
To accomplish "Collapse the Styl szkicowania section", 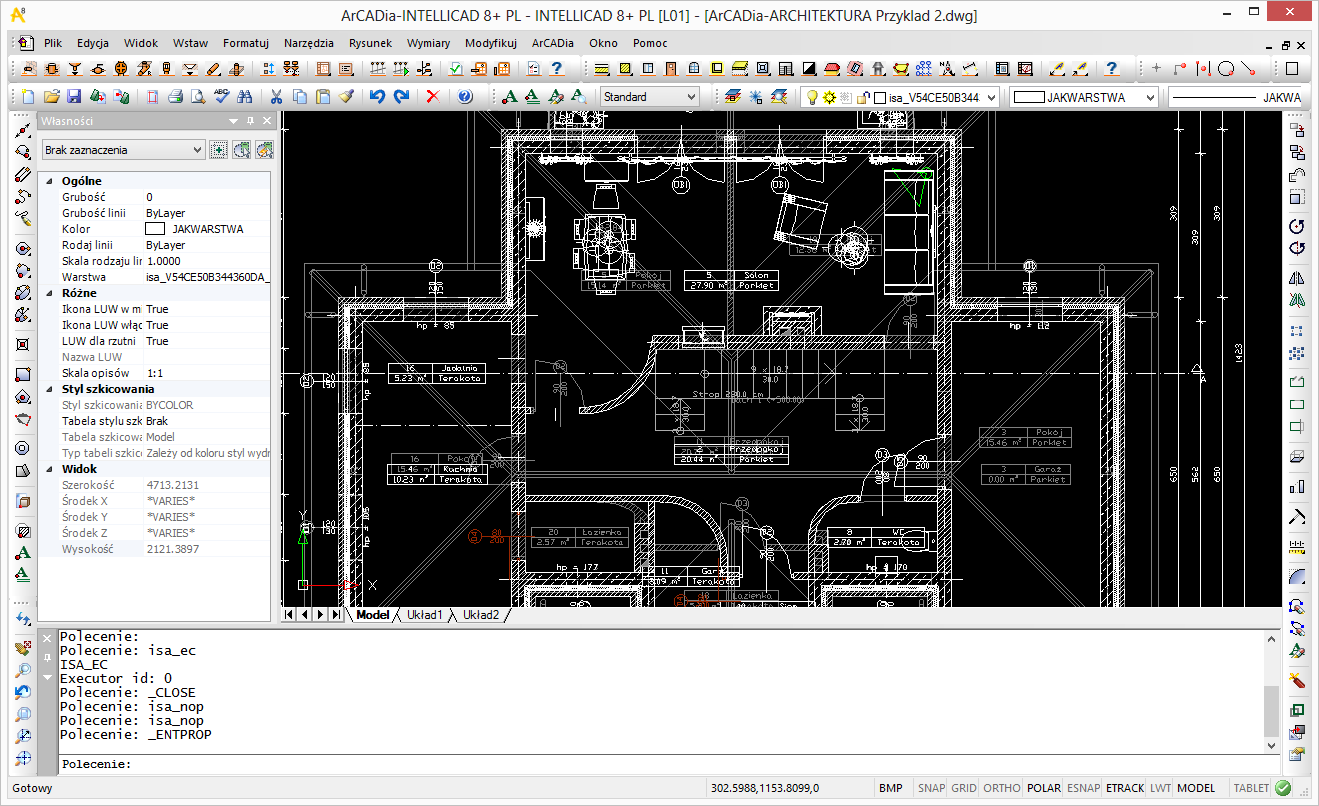I will click(x=50, y=389).
